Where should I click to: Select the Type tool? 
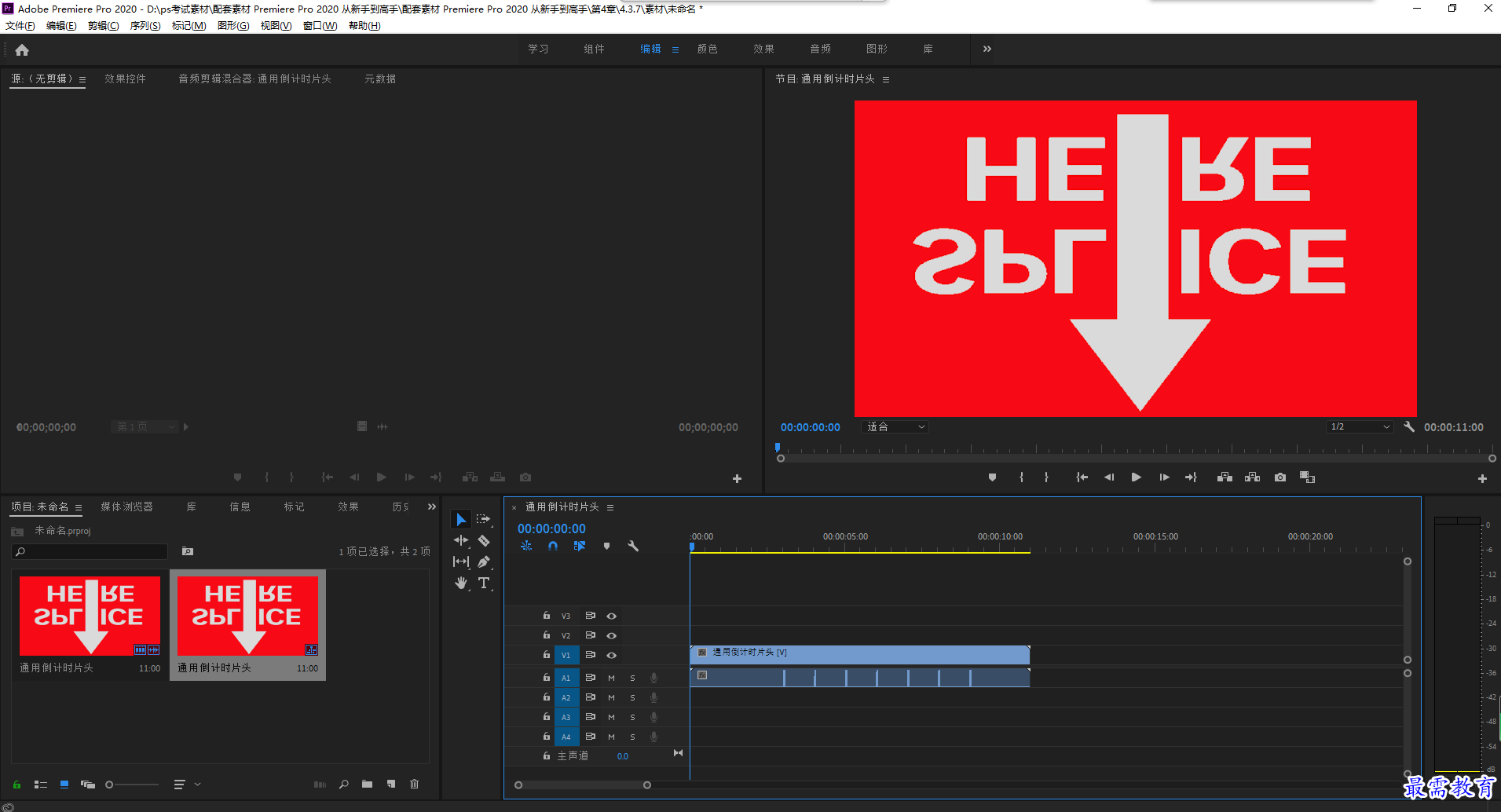[484, 583]
